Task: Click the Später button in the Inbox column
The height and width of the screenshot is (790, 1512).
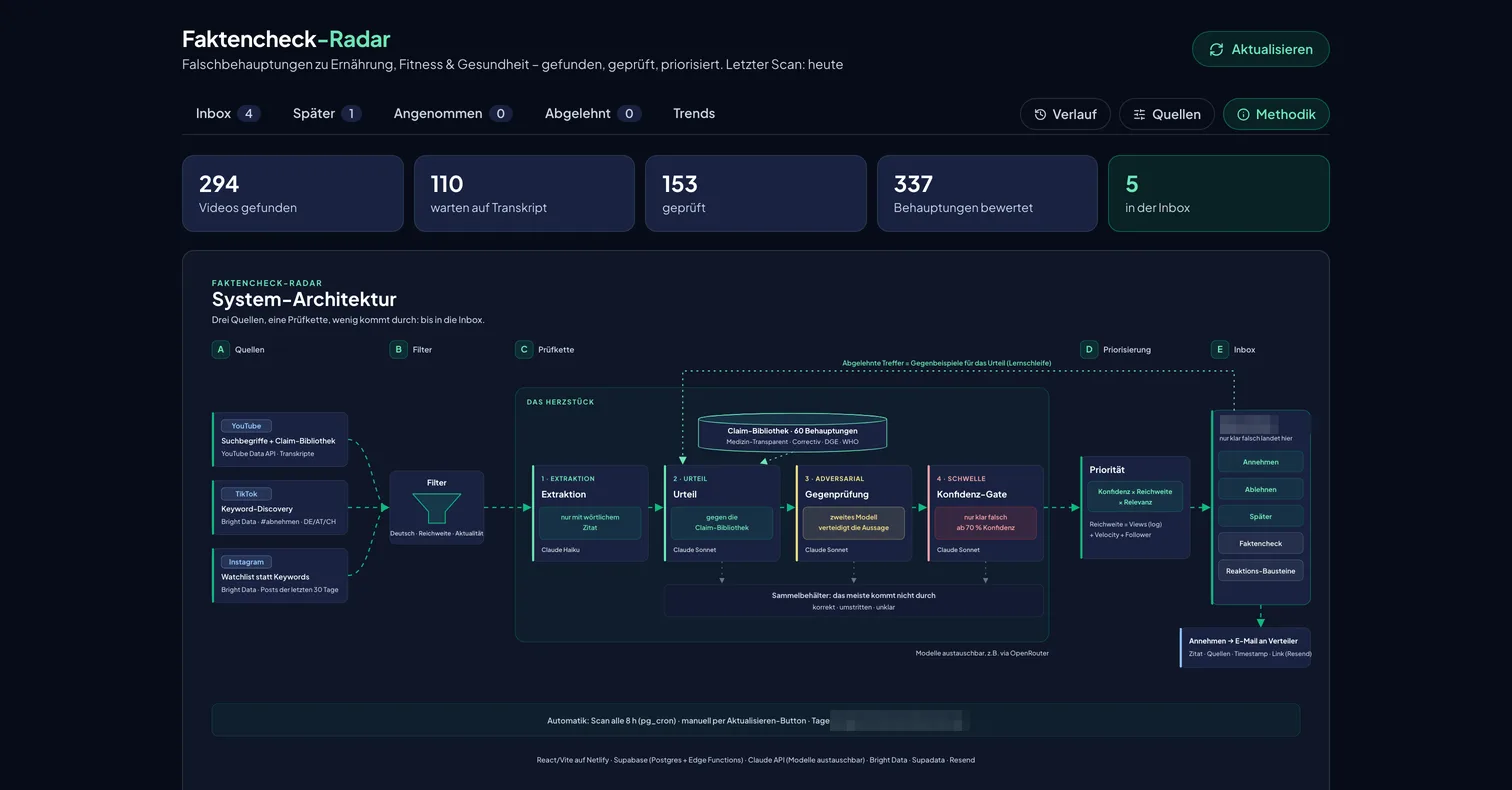Action: click(x=1260, y=516)
